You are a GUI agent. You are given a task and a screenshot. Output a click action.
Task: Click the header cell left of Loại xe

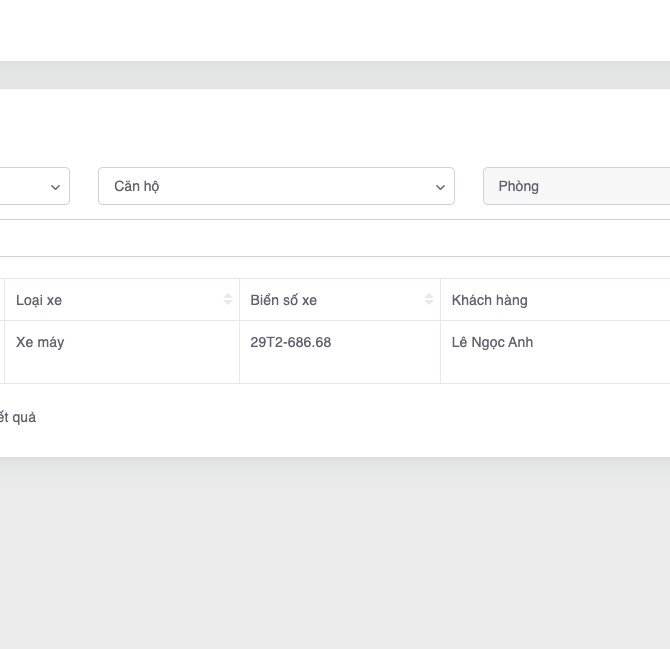pos(2,300)
